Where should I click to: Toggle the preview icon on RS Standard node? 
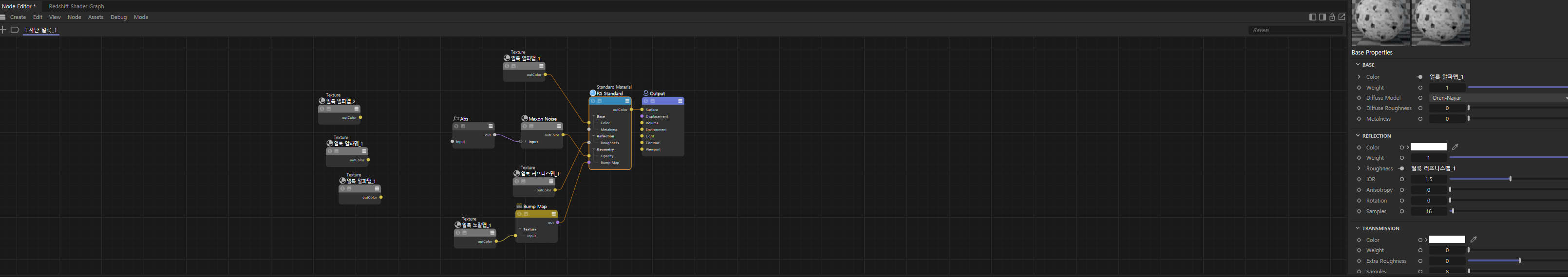(x=600, y=101)
